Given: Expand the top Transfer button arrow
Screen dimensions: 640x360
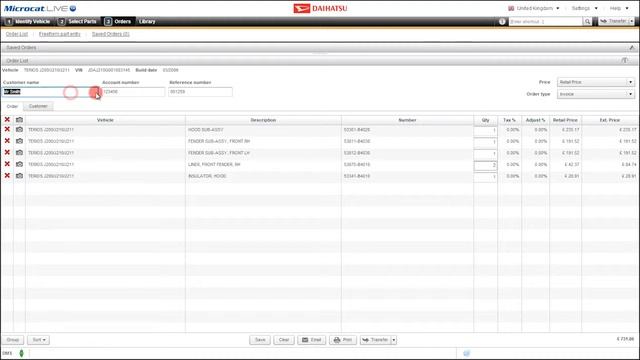Looking at the screenshot, I should (631, 21).
